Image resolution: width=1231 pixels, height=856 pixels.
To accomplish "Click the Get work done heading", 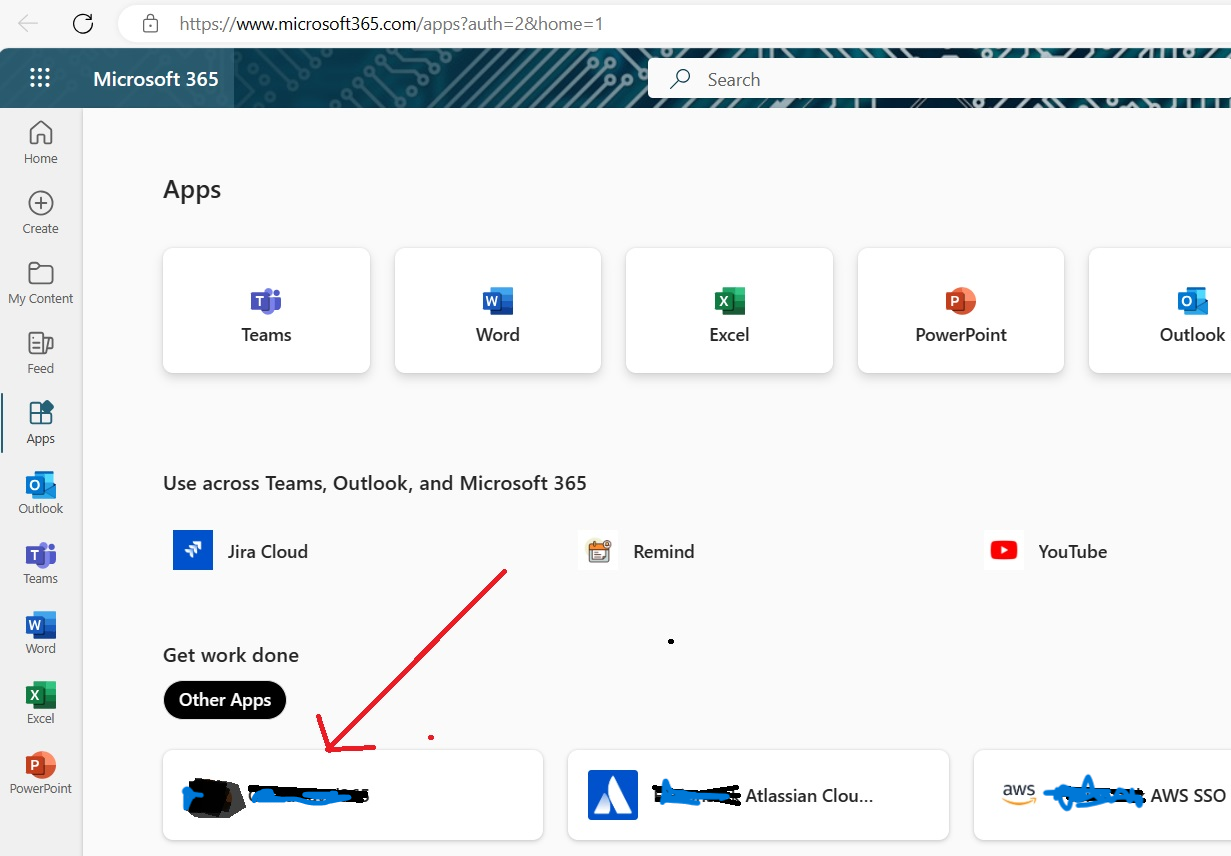I will coord(231,656).
